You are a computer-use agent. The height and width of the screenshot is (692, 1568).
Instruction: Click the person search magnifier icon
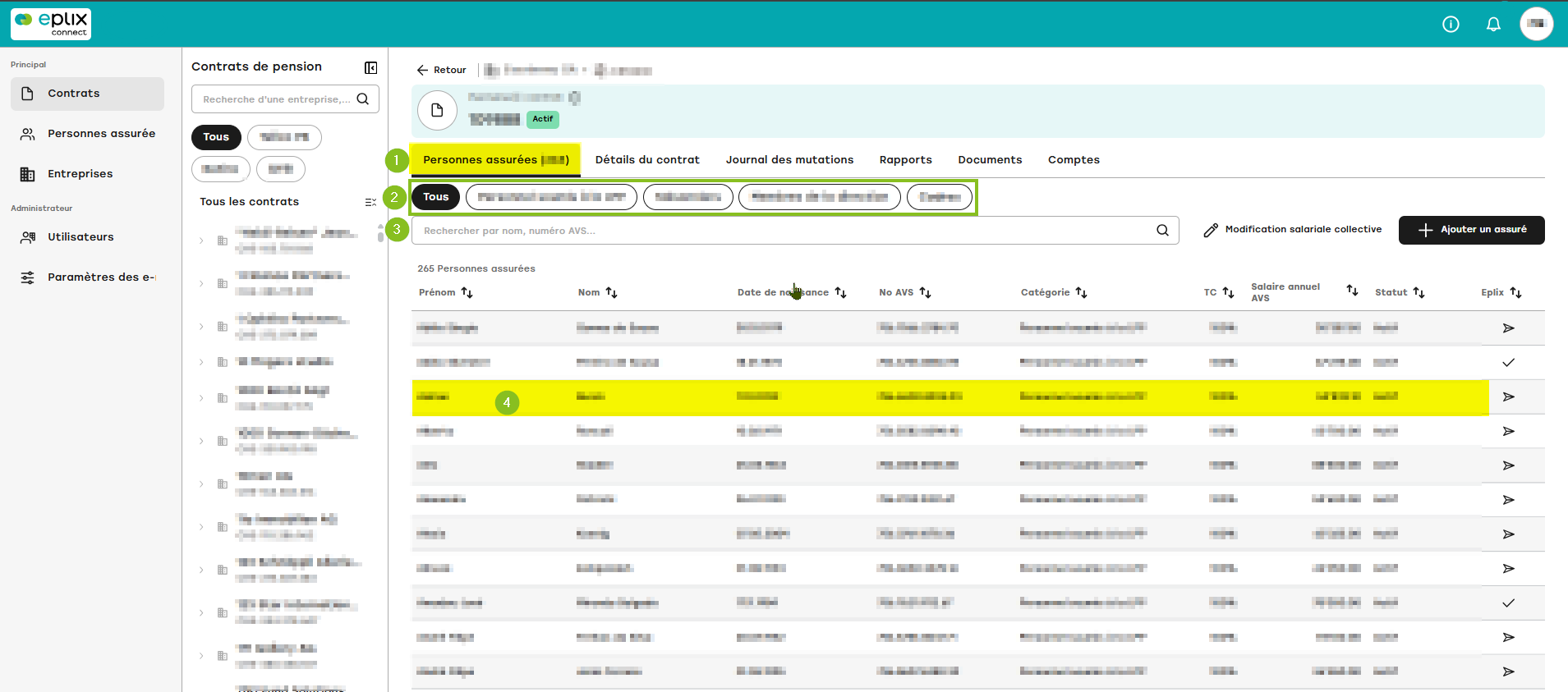(x=1162, y=231)
